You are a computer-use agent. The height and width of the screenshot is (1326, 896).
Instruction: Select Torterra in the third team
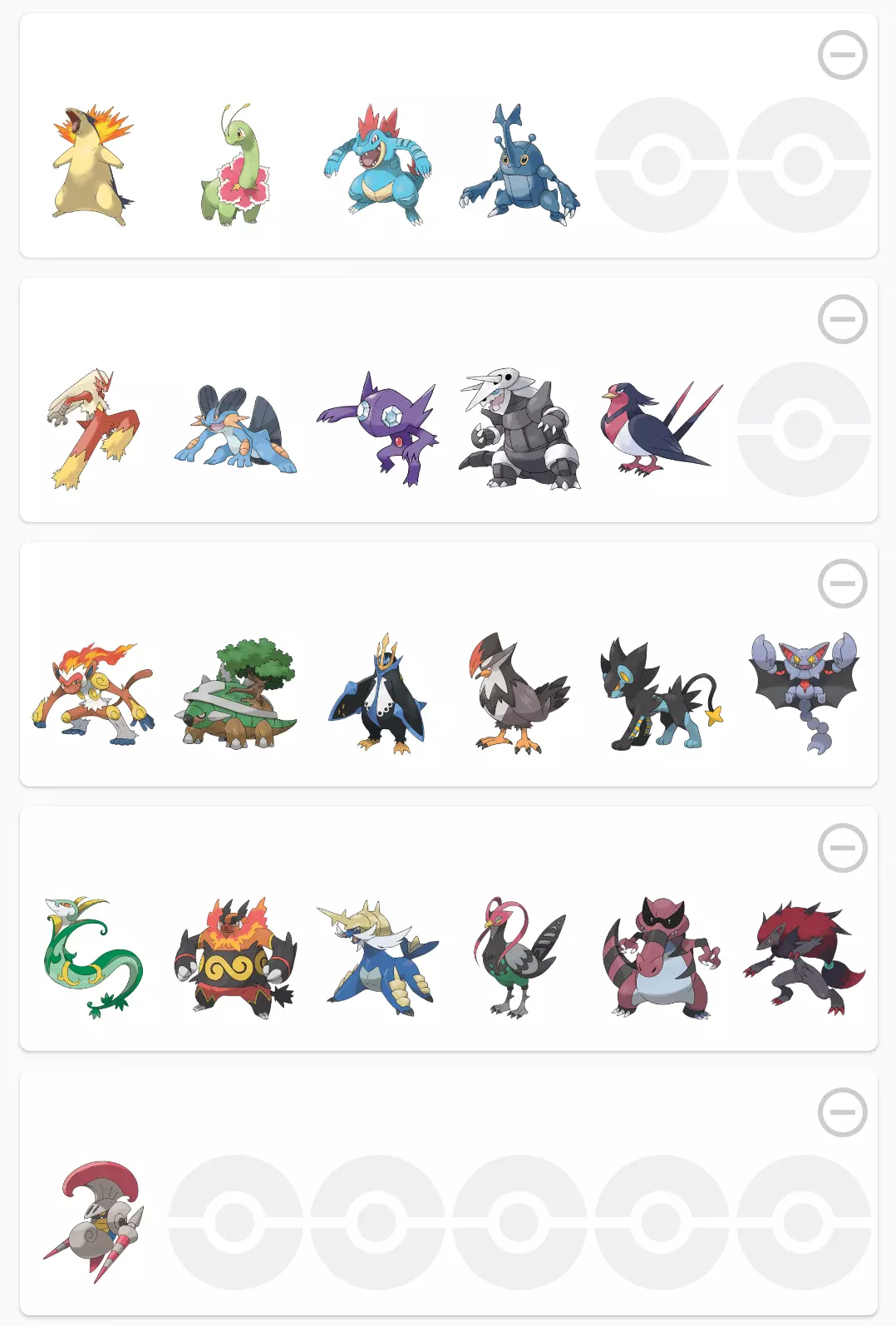(235, 693)
